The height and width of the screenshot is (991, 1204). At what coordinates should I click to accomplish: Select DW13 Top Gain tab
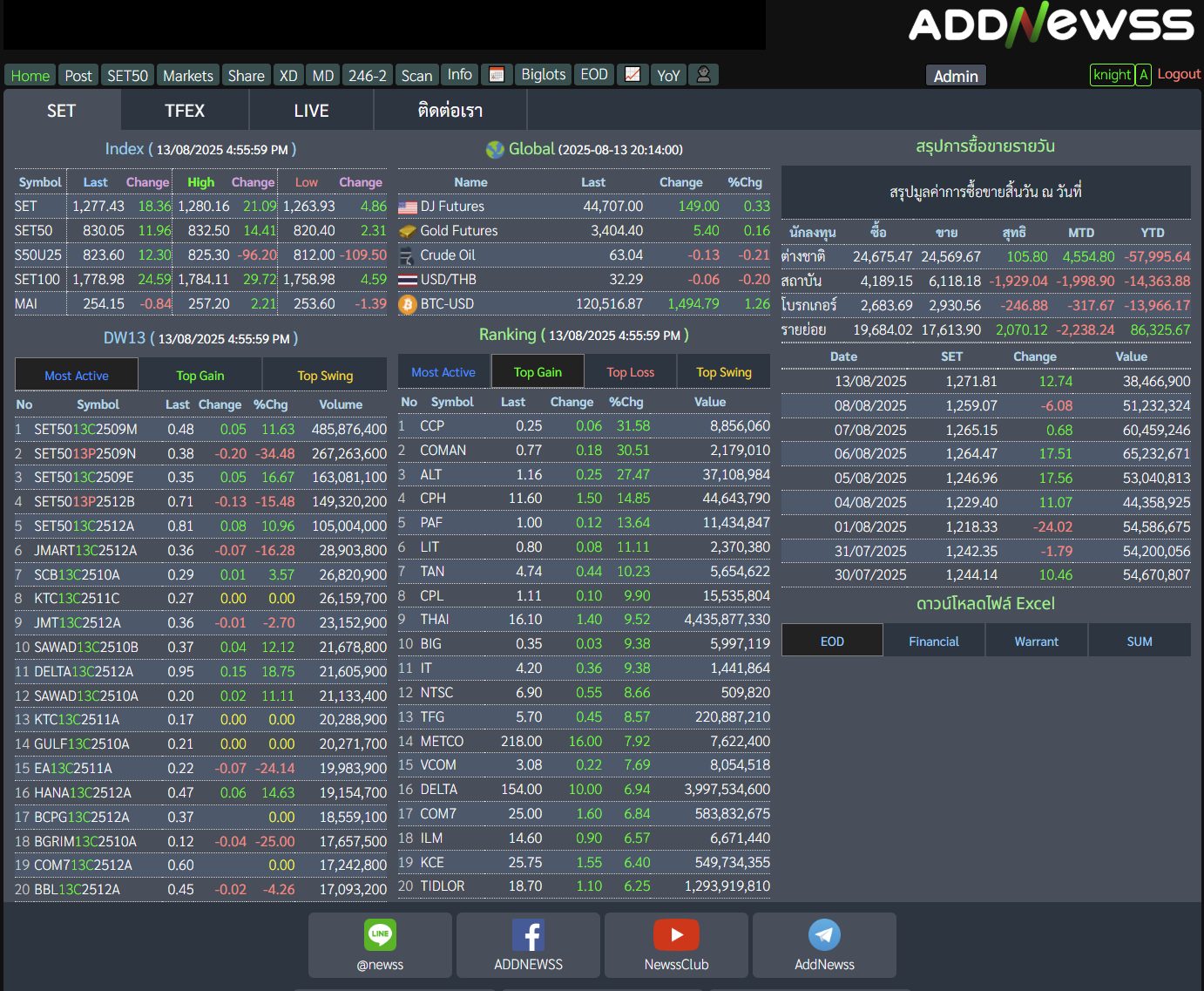[x=200, y=376]
